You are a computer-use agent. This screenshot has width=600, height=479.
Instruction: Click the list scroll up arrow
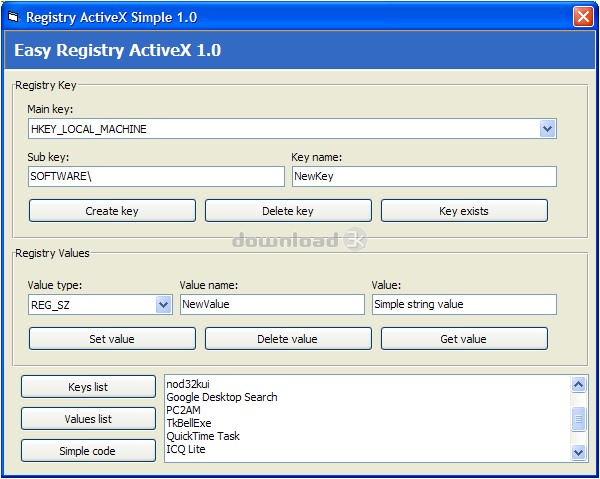pyautogui.click(x=578, y=384)
